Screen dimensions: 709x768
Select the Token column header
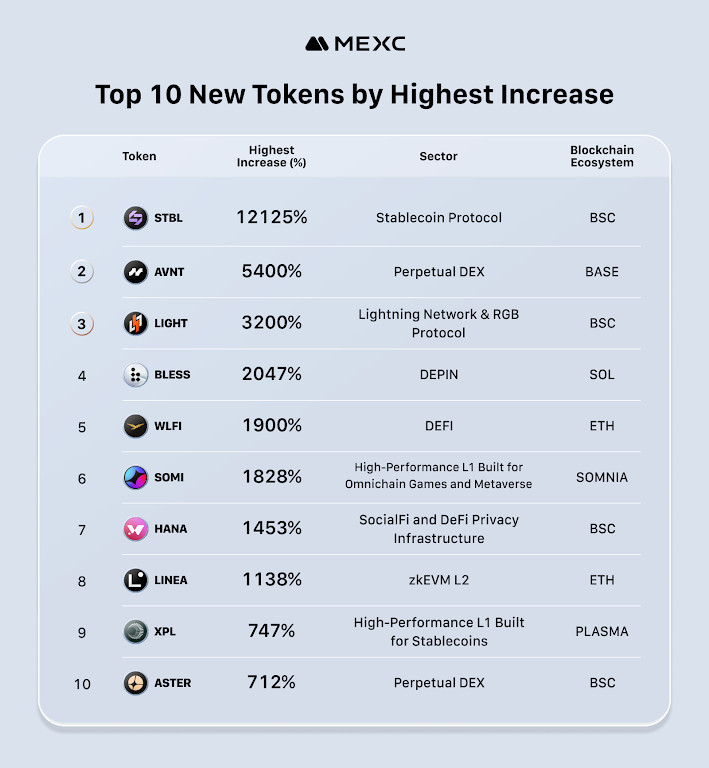click(139, 156)
